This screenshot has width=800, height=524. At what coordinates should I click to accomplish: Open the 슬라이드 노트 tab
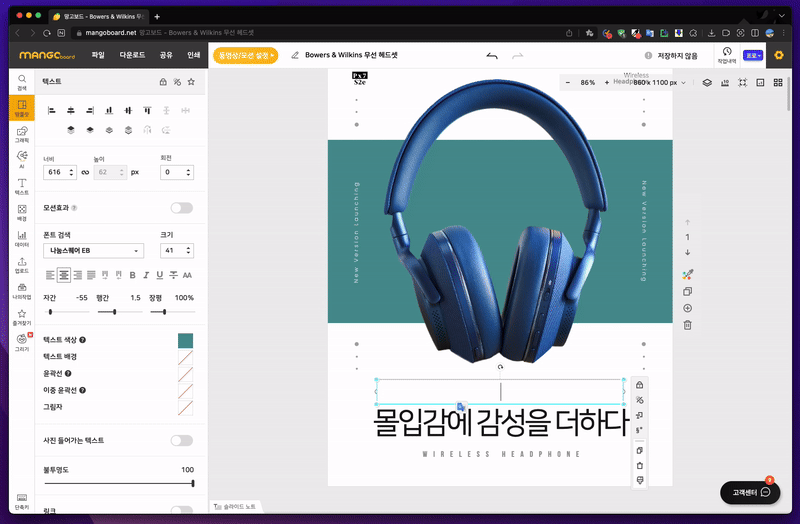pos(235,507)
